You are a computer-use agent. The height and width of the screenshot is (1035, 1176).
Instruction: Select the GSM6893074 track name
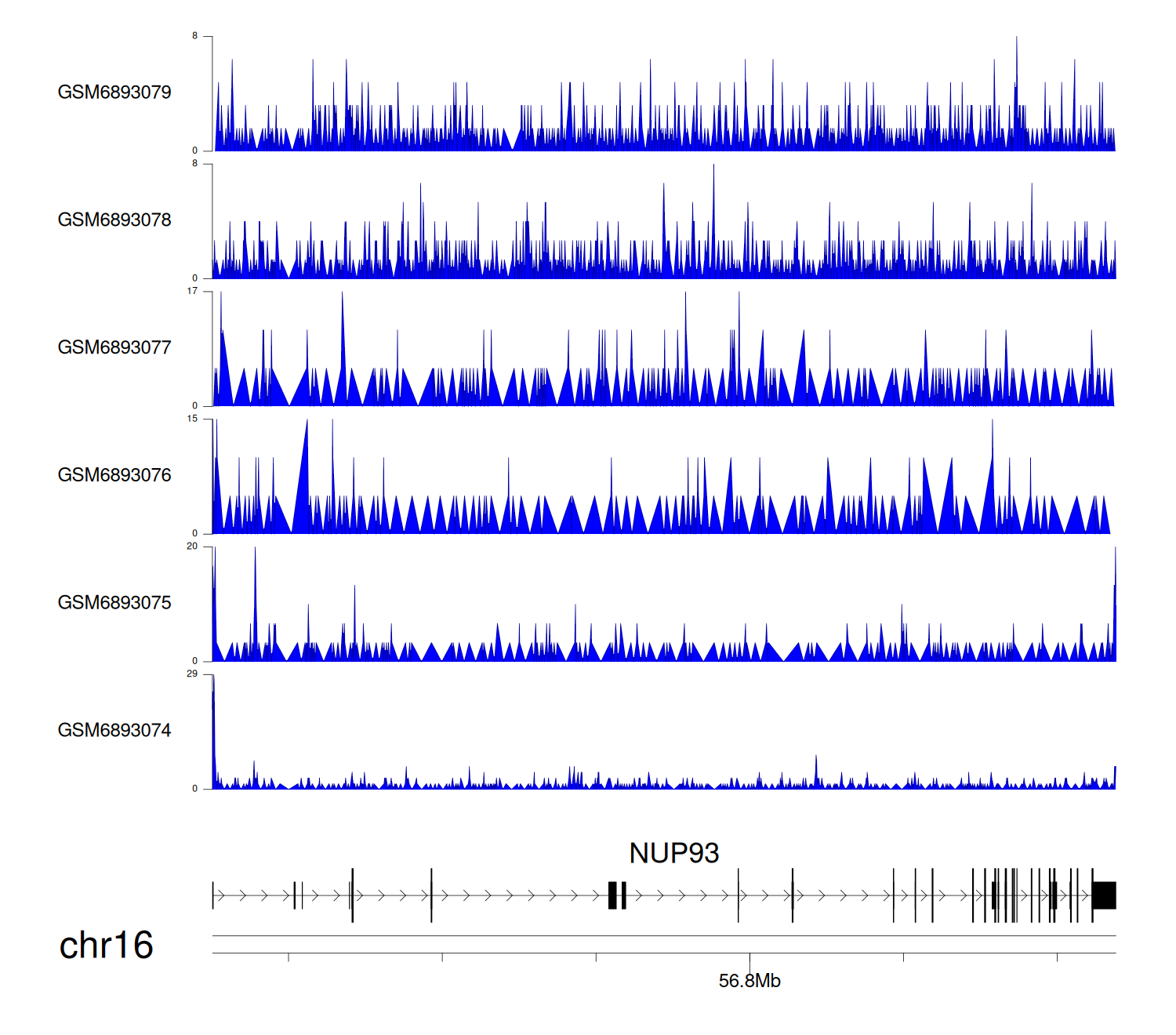click(x=114, y=731)
